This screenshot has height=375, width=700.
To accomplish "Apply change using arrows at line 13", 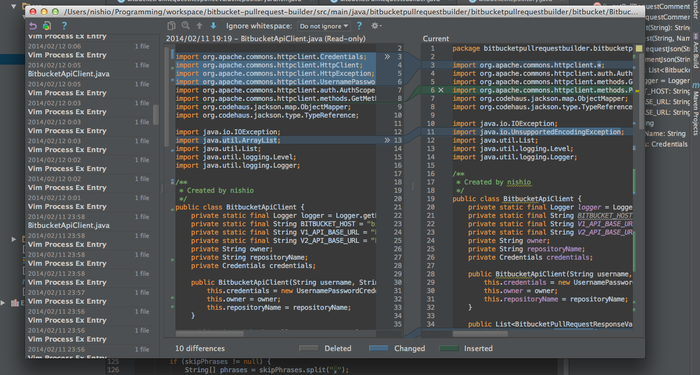I will coord(387,140).
